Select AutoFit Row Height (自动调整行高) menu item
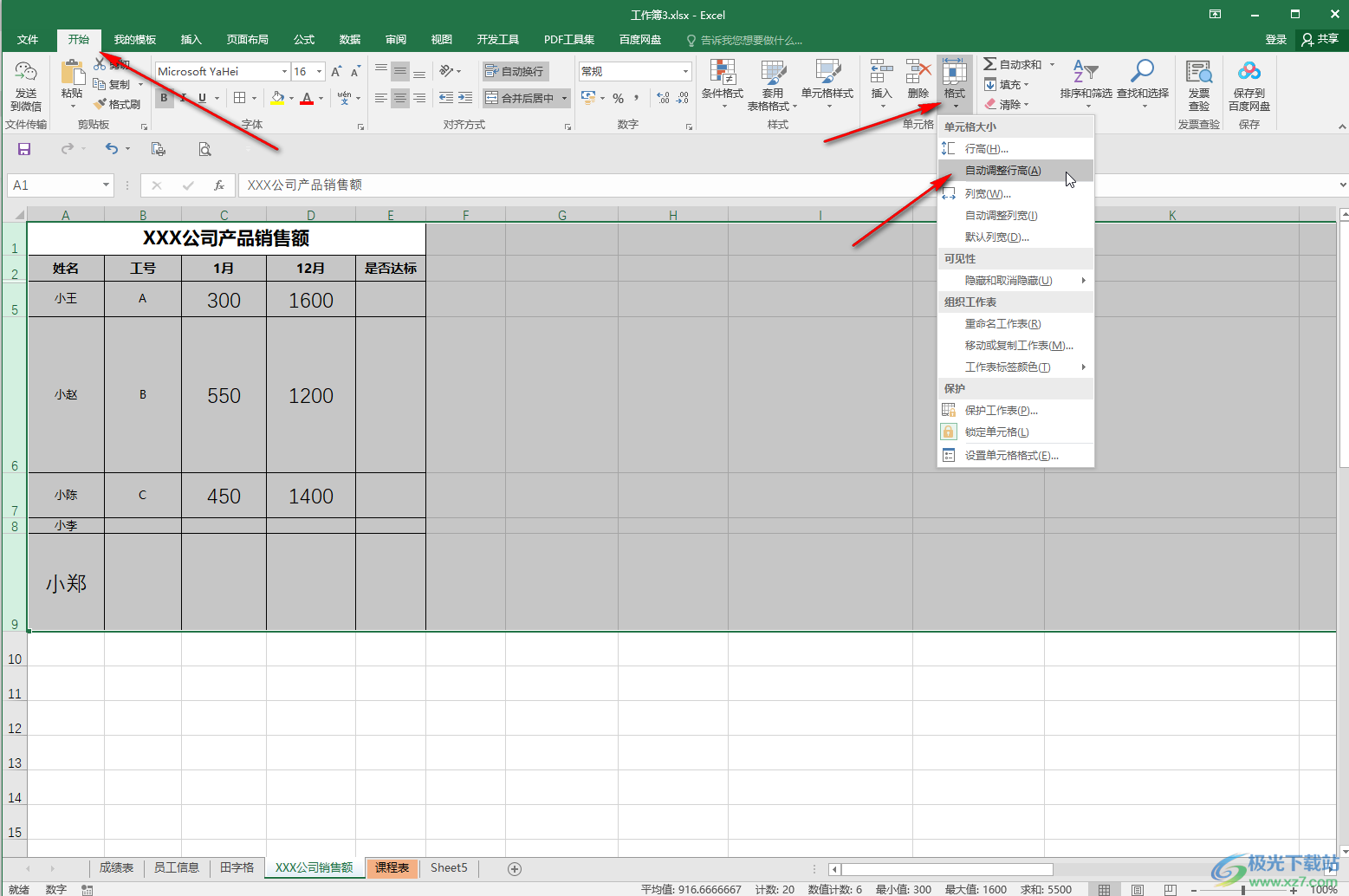Screen dimensions: 1349x896 coord(1002,171)
